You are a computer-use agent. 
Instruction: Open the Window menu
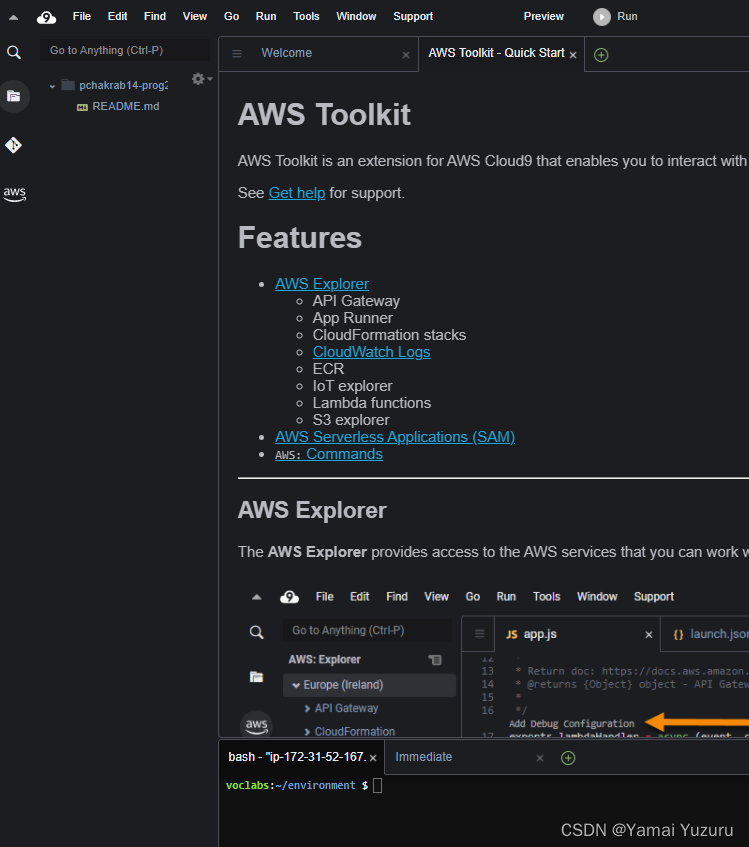[356, 17]
